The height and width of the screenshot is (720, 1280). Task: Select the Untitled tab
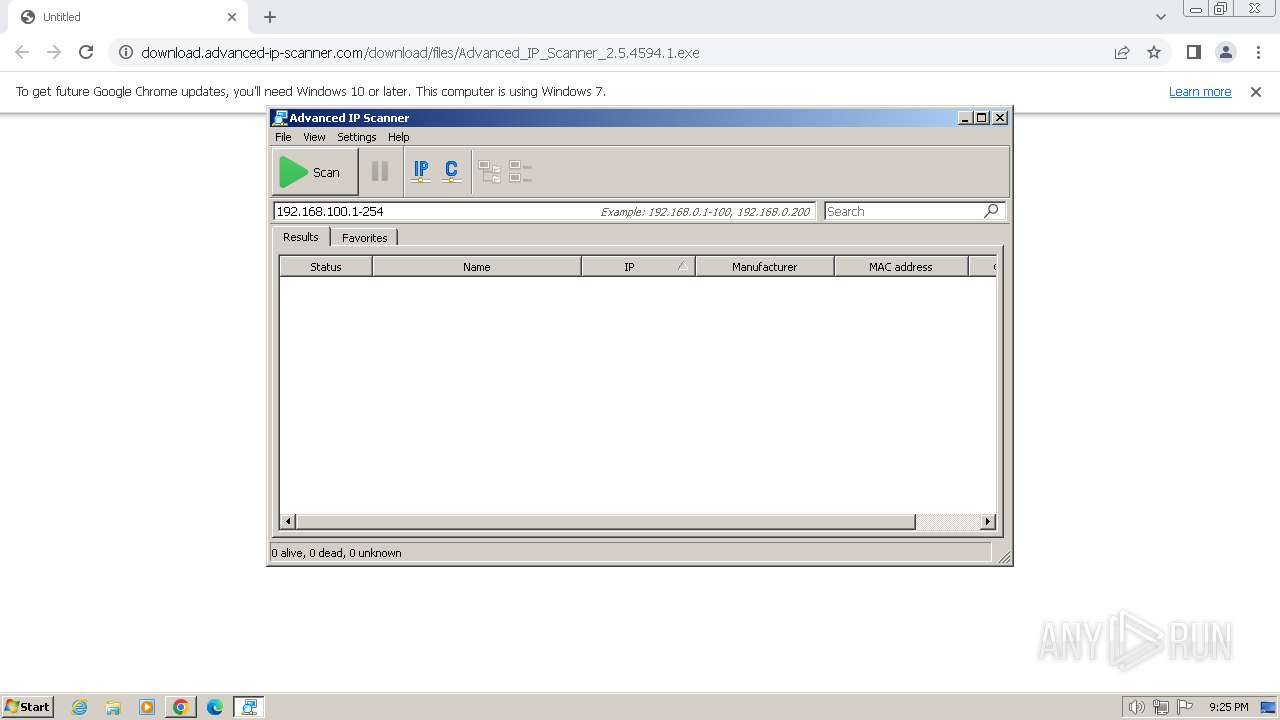(127, 17)
